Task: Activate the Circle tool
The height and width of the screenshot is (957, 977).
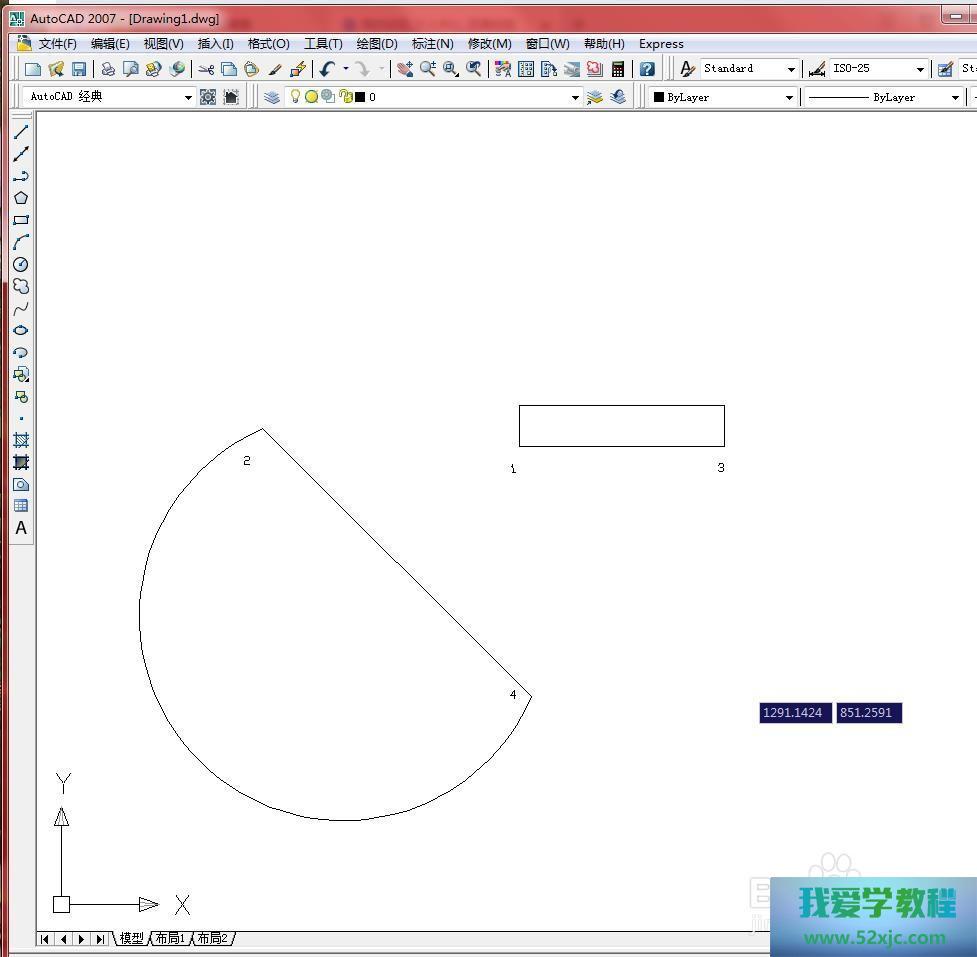Action: tap(21, 264)
